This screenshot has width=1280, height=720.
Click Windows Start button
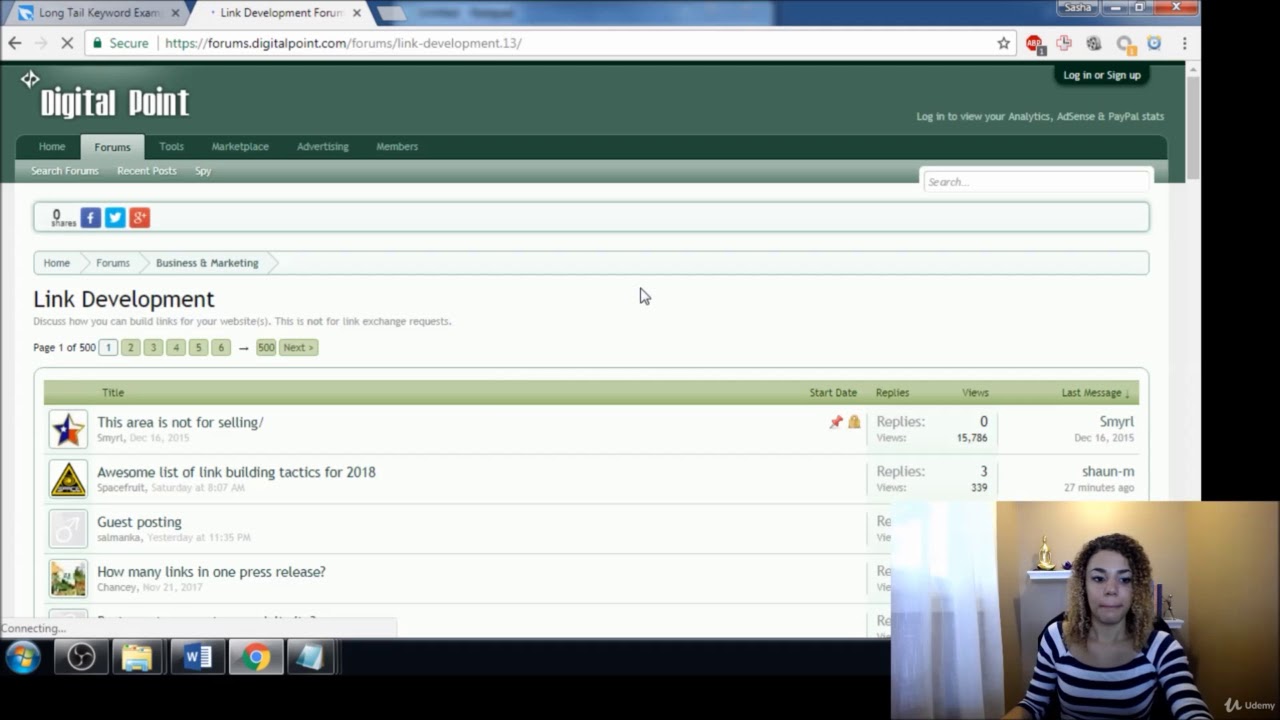click(x=23, y=657)
